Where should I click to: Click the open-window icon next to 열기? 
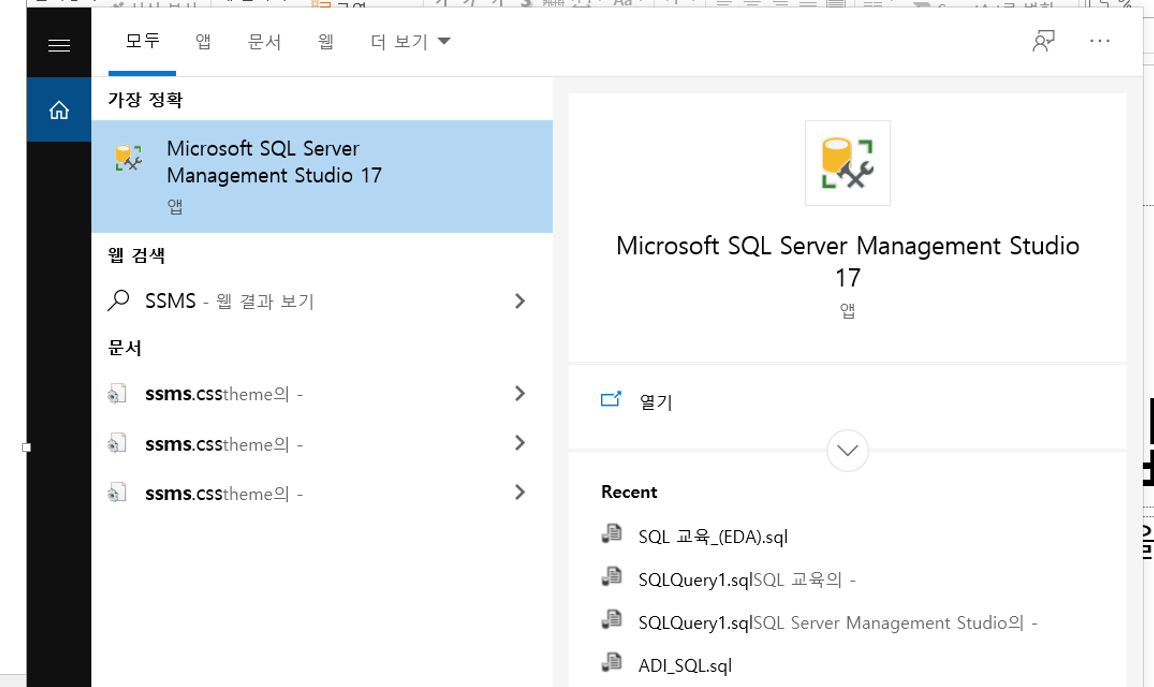click(611, 400)
